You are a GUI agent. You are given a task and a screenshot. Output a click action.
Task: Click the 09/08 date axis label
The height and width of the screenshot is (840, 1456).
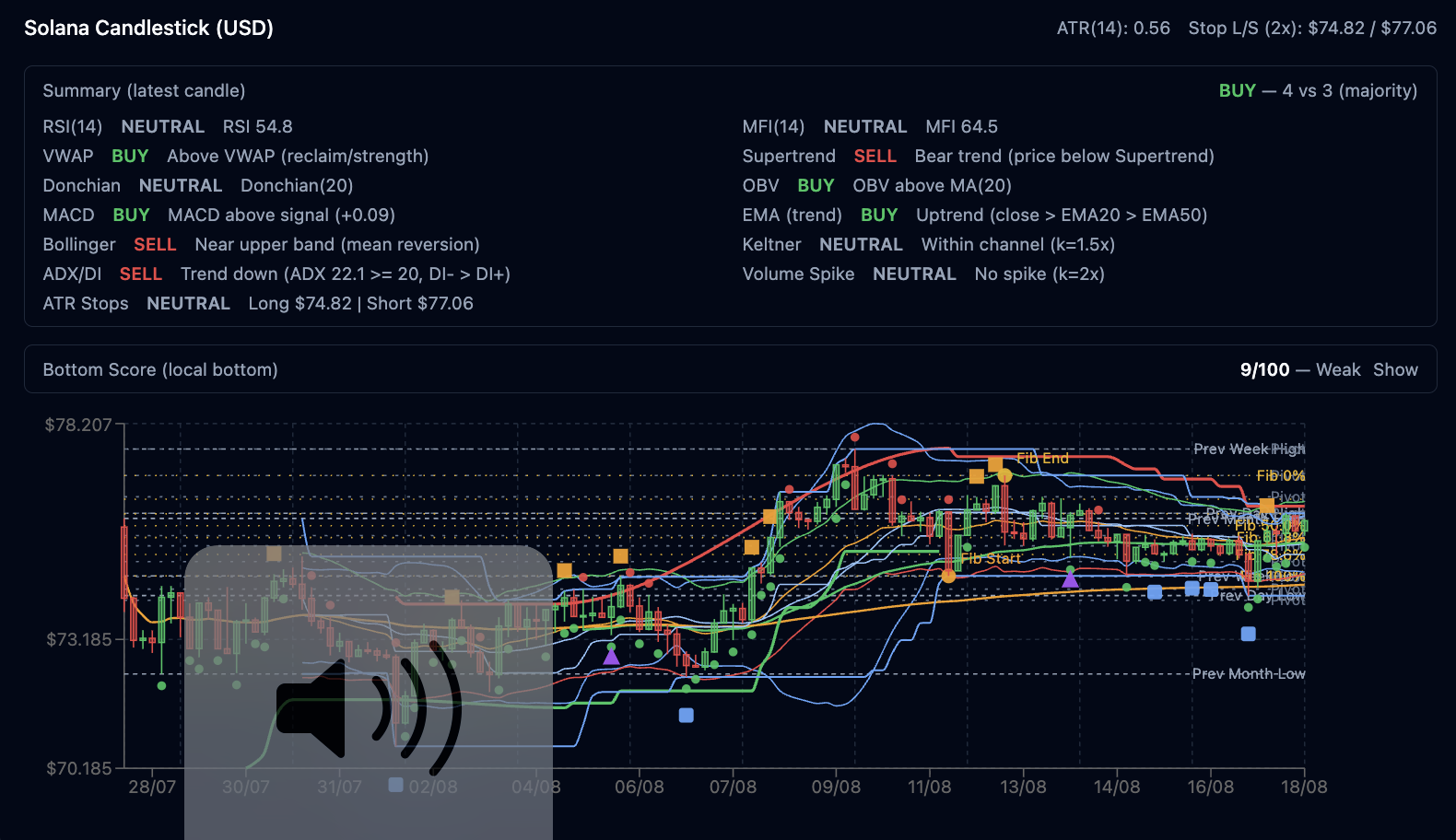tap(836, 787)
